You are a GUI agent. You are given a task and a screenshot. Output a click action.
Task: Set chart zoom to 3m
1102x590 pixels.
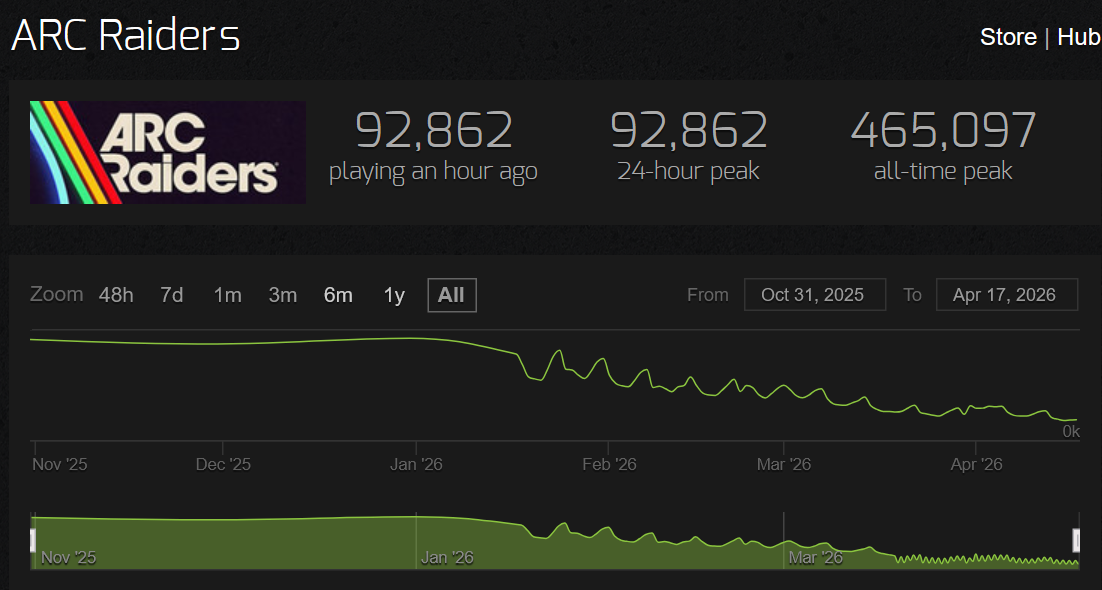tap(283, 295)
